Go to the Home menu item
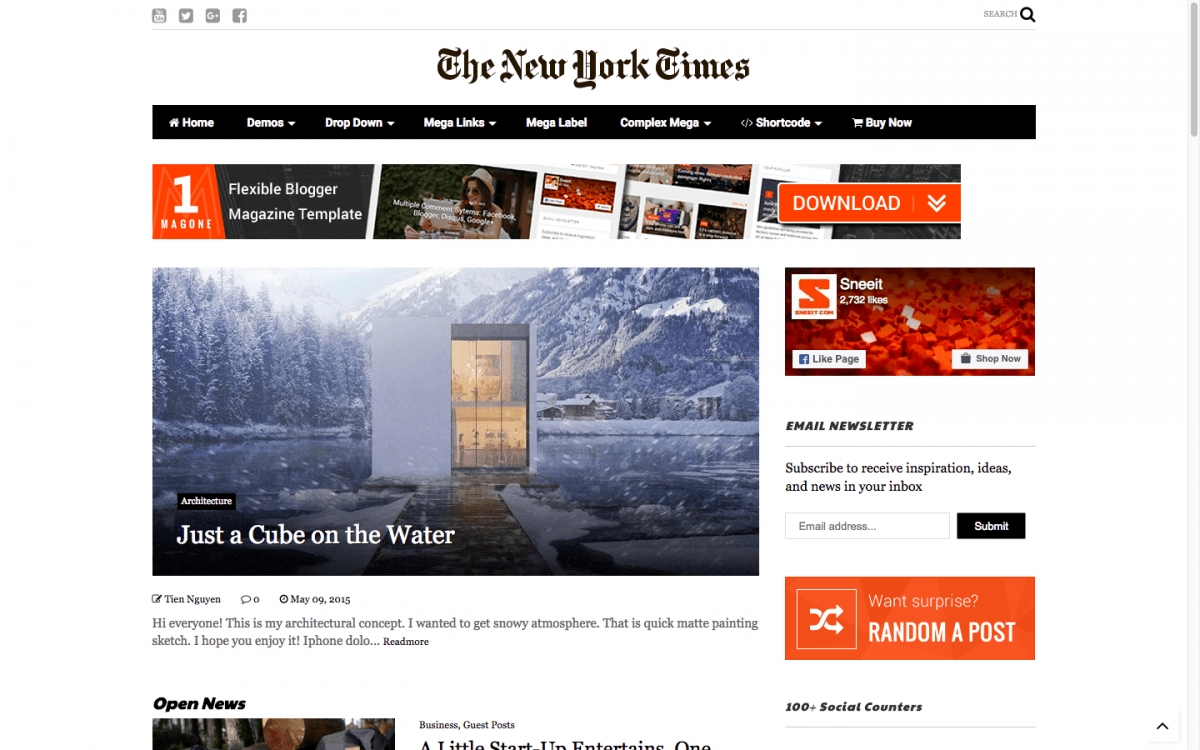The width and height of the screenshot is (1200, 750). click(191, 123)
